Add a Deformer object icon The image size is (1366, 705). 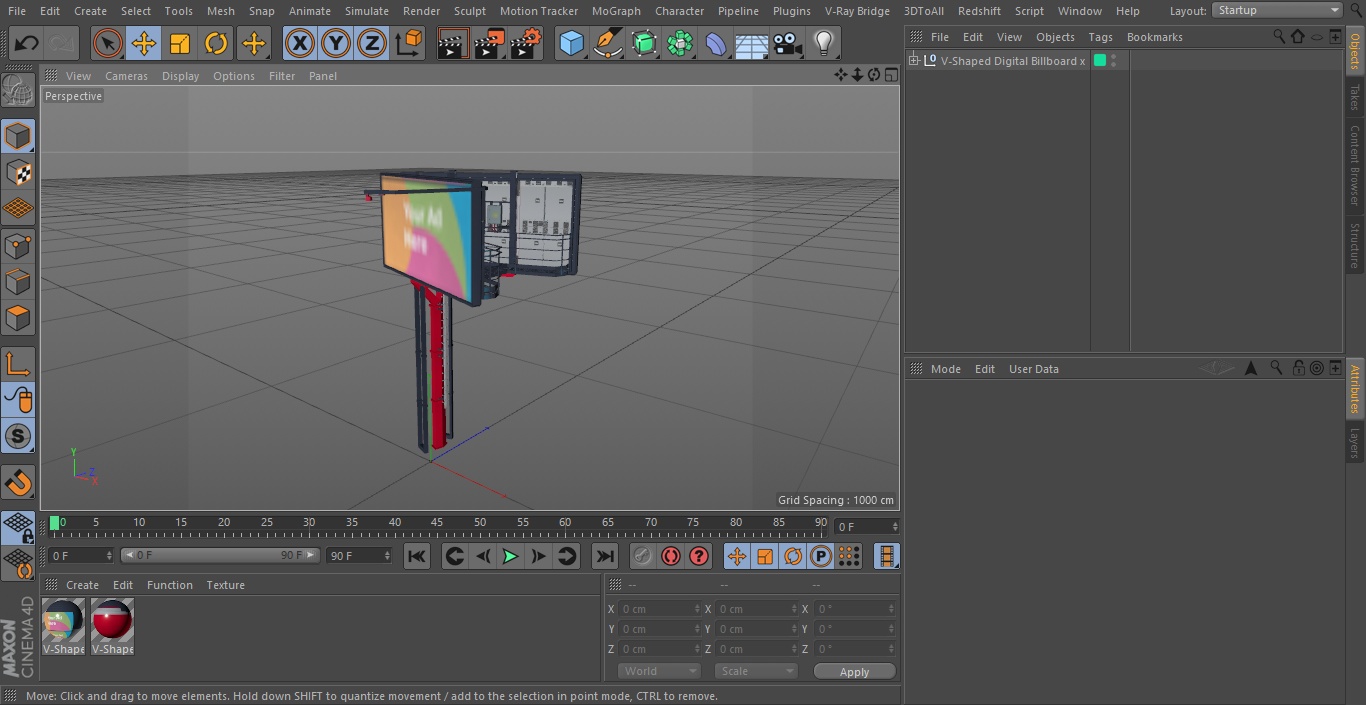point(716,43)
